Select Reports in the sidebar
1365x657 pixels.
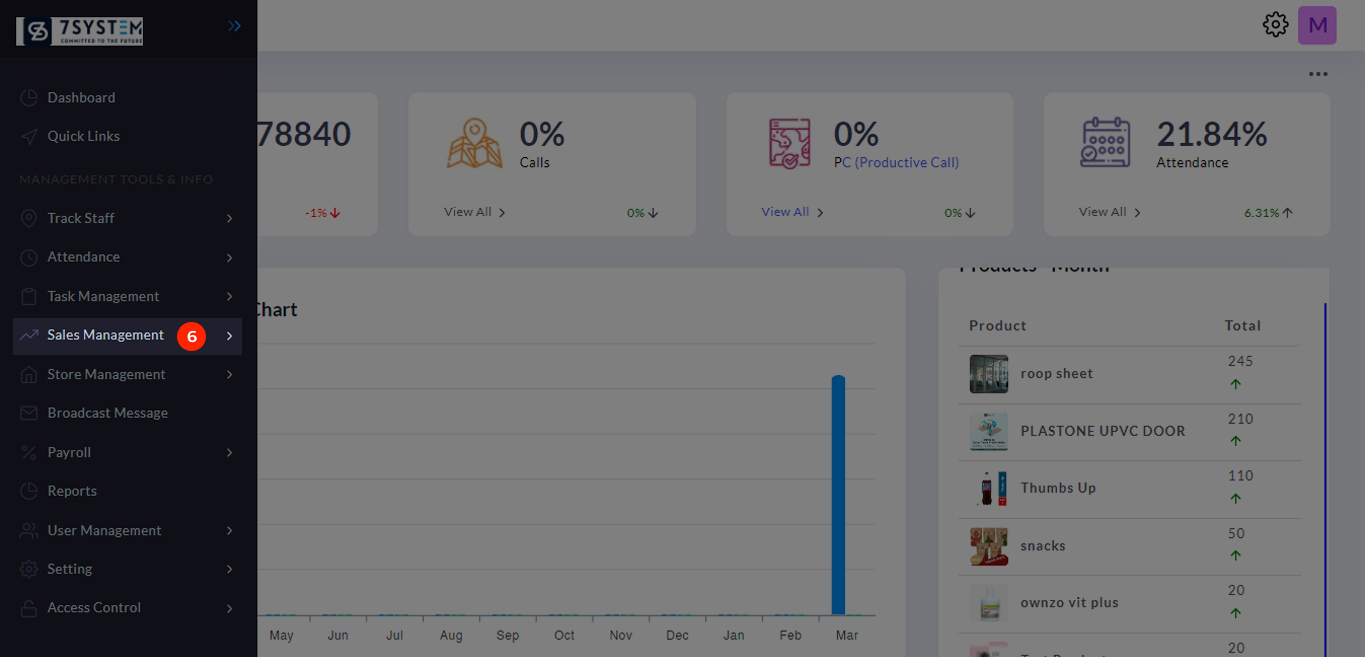72,491
